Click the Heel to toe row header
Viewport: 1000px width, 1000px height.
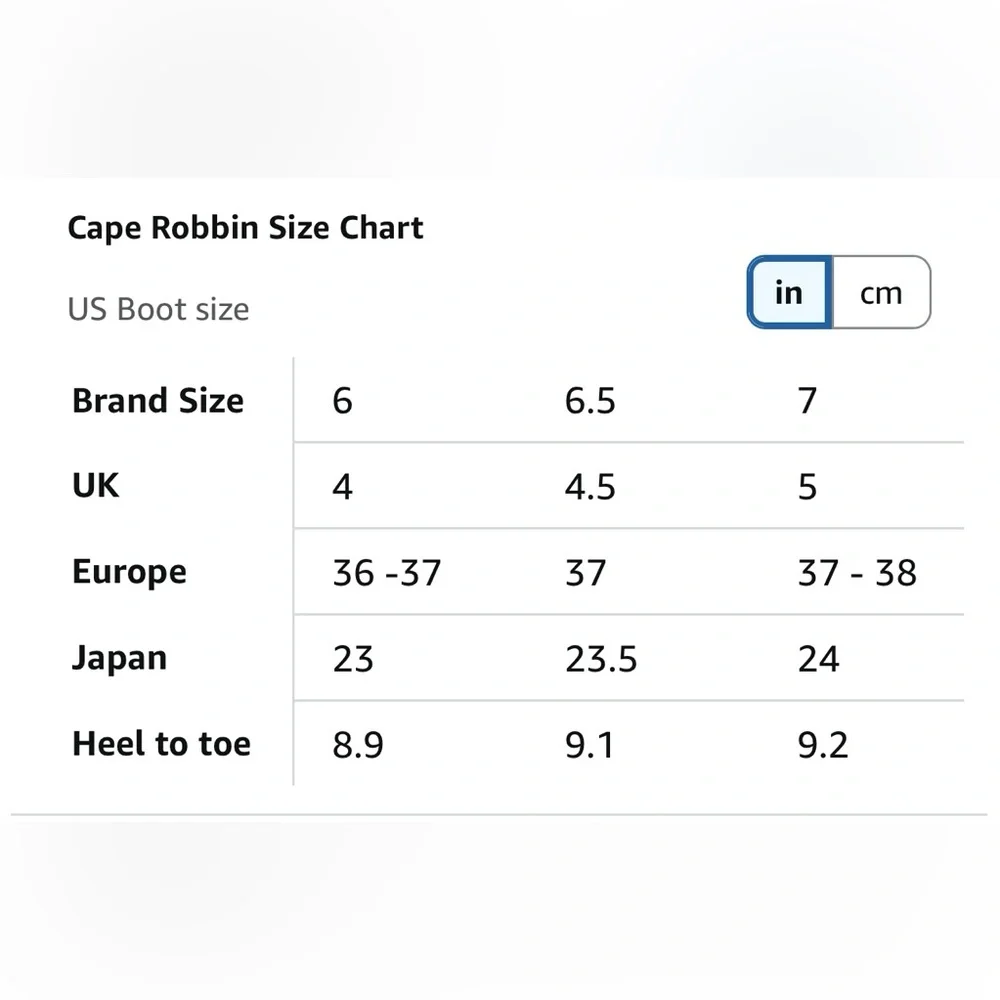coord(161,744)
